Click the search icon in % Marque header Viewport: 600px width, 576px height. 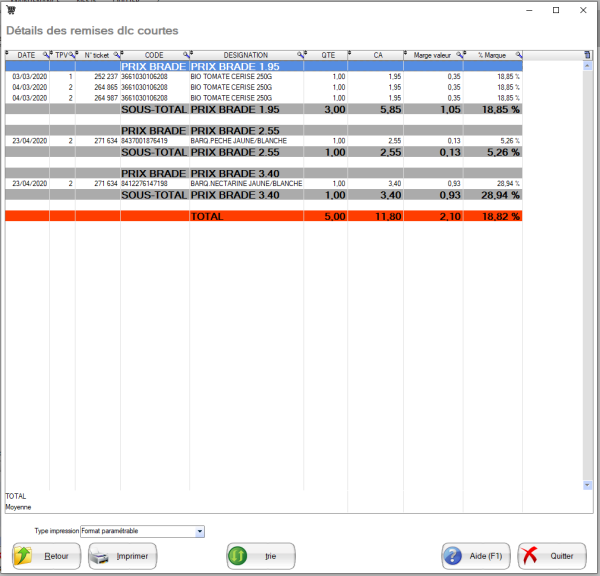(x=517, y=55)
